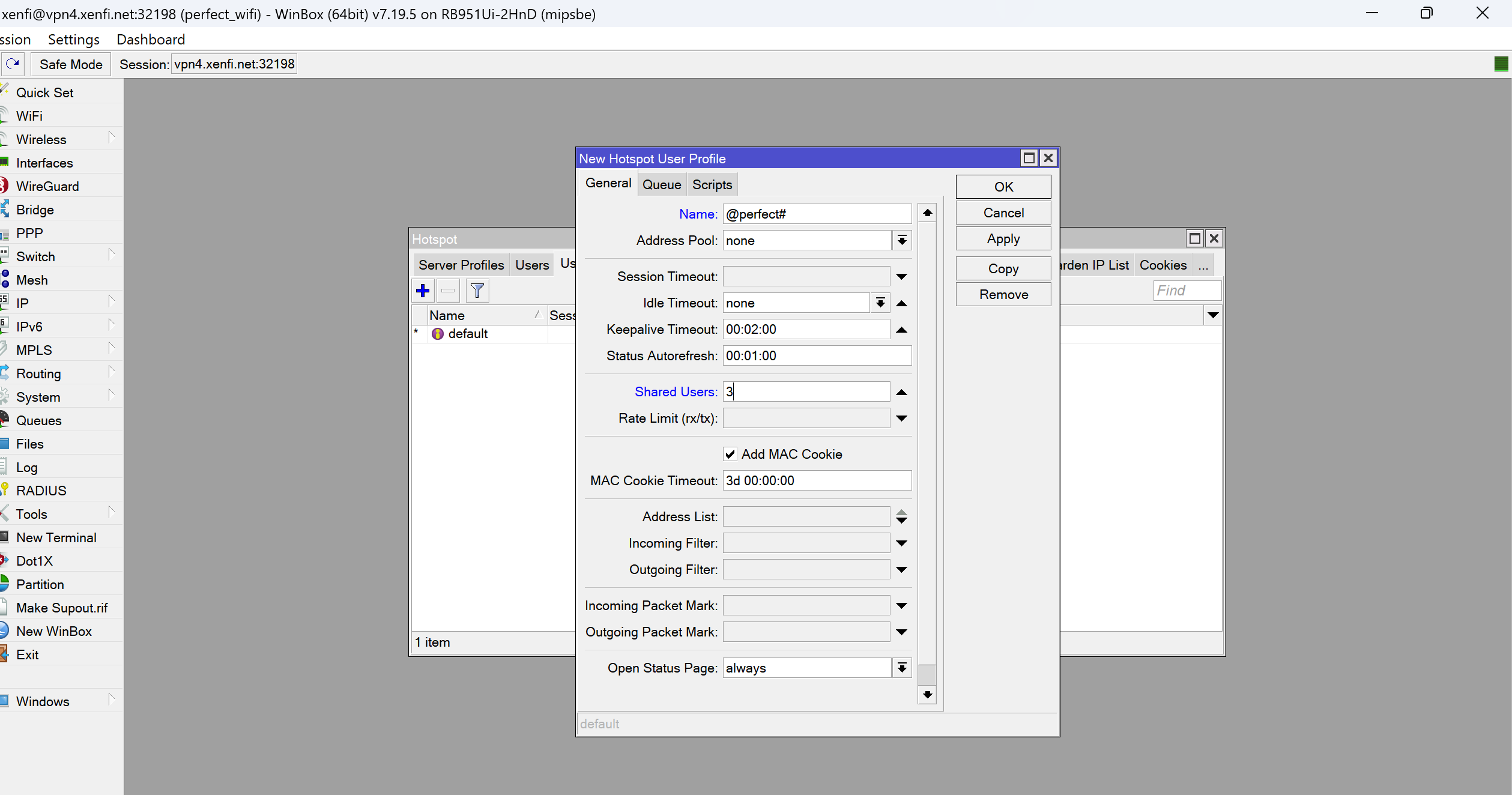
Task: Click into the MAC Cookie Timeout field
Action: (x=817, y=480)
